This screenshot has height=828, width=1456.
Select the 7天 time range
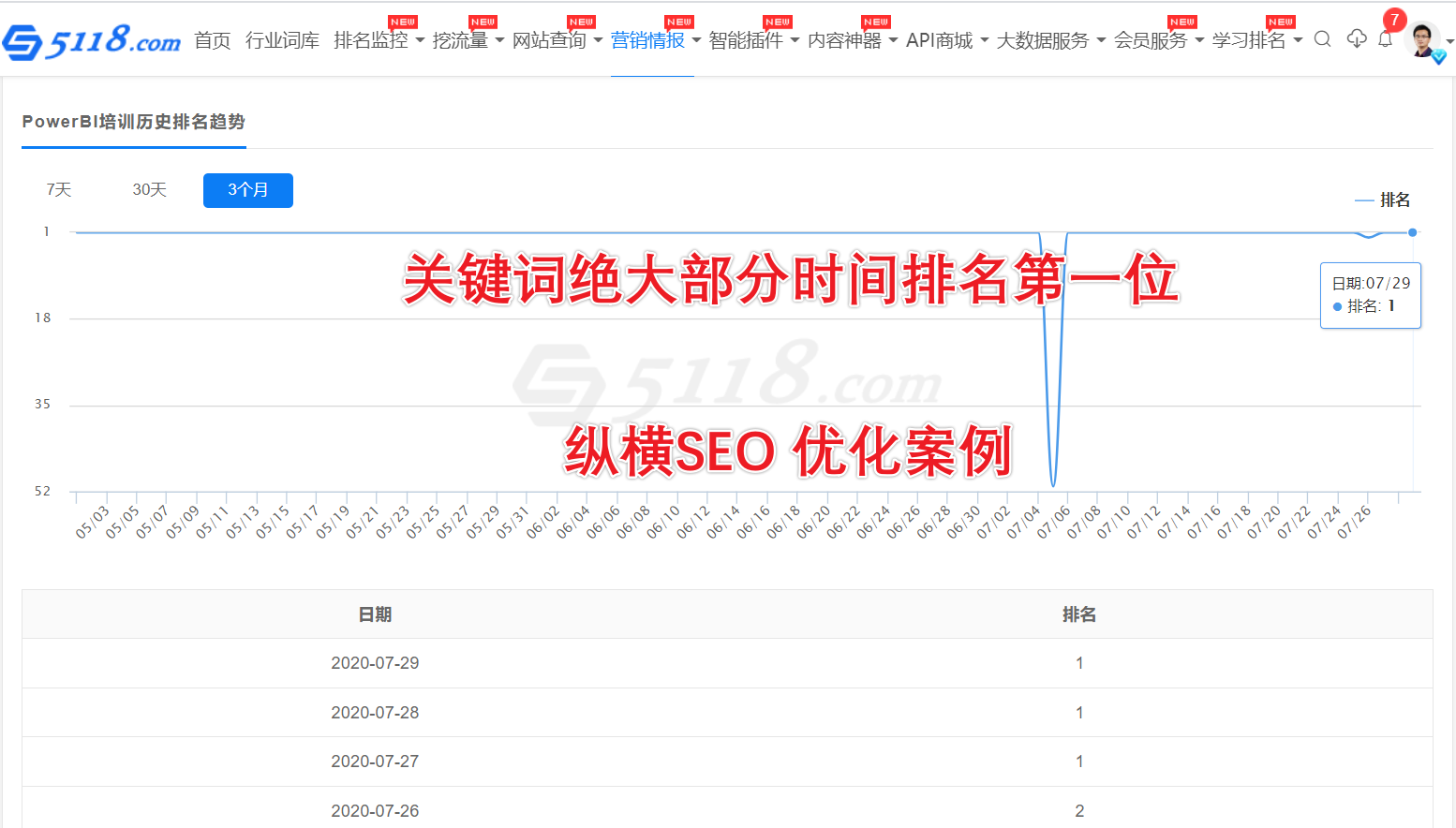(59, 190)
